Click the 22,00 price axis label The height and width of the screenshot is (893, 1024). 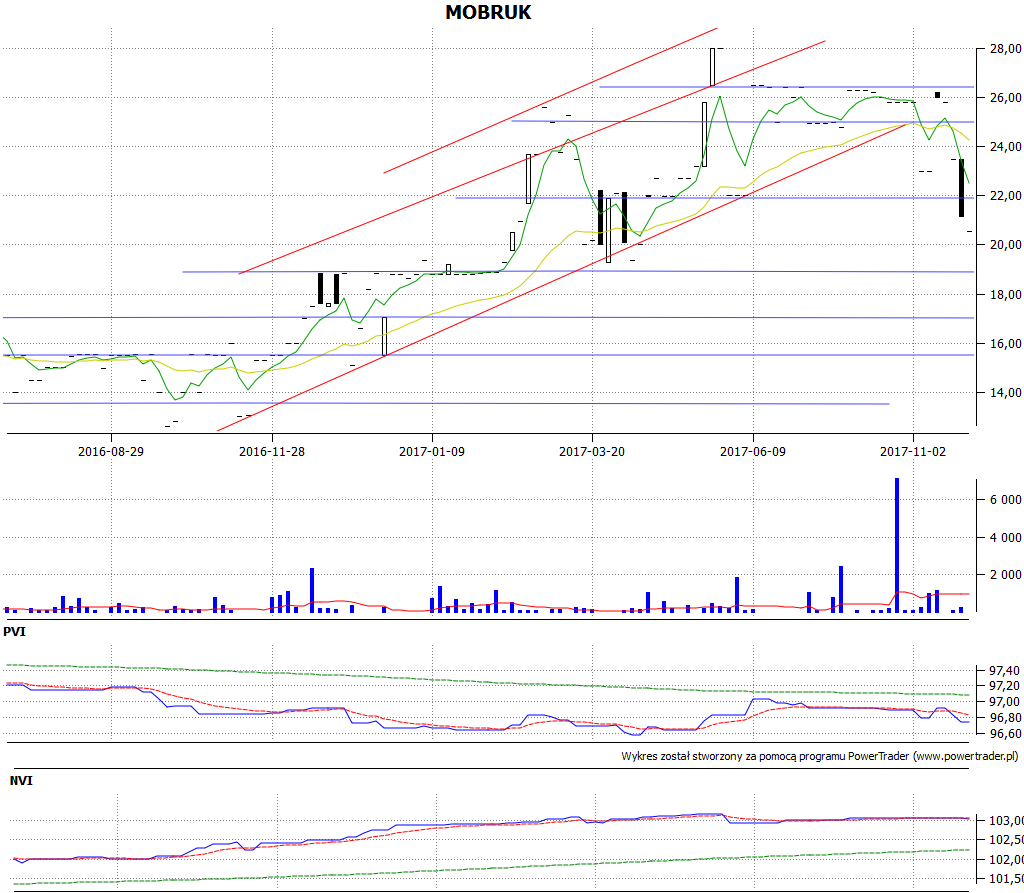point(1006,195)
